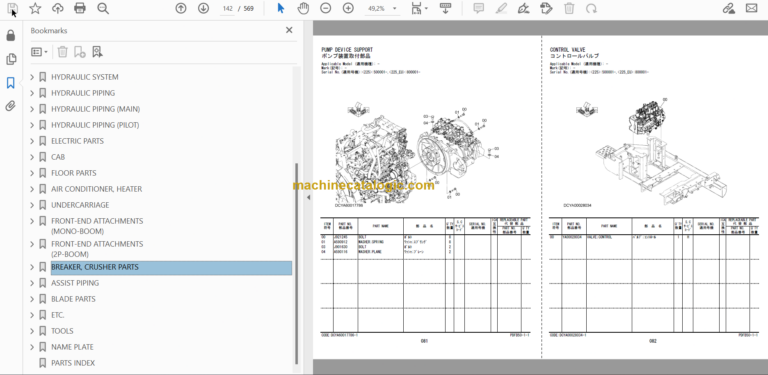Expand HYDRAULIC PIPING (PILOT) bookmark
768x375 pixels.
click(x=32, y=125)
